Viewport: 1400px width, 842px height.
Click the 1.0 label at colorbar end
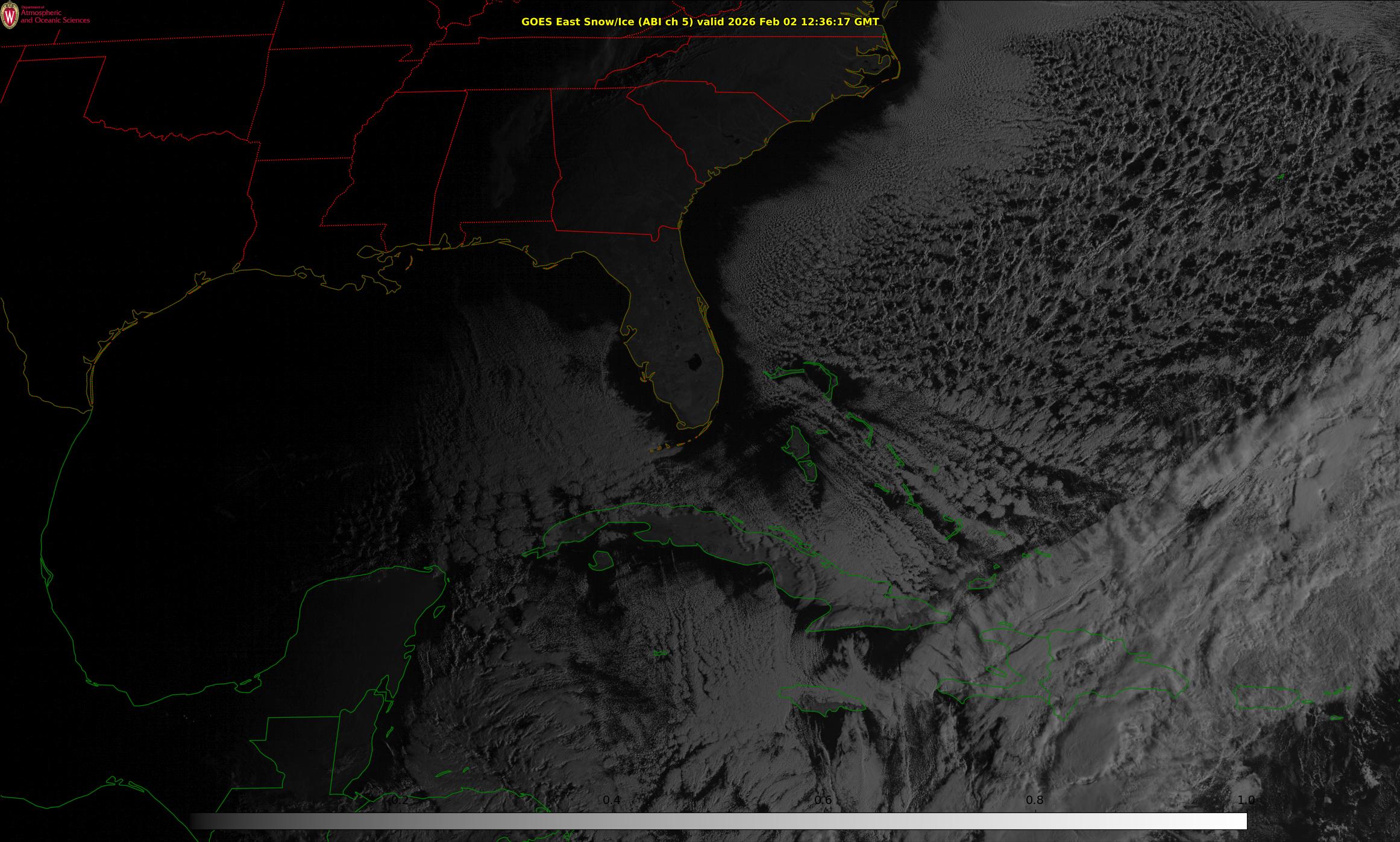tap(1246, 800)
